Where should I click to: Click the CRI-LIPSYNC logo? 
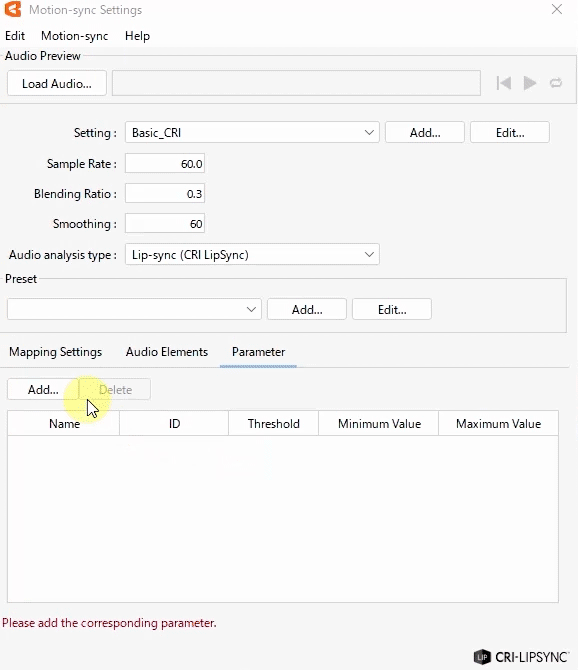pyautogui.click(x=521, y=657)
